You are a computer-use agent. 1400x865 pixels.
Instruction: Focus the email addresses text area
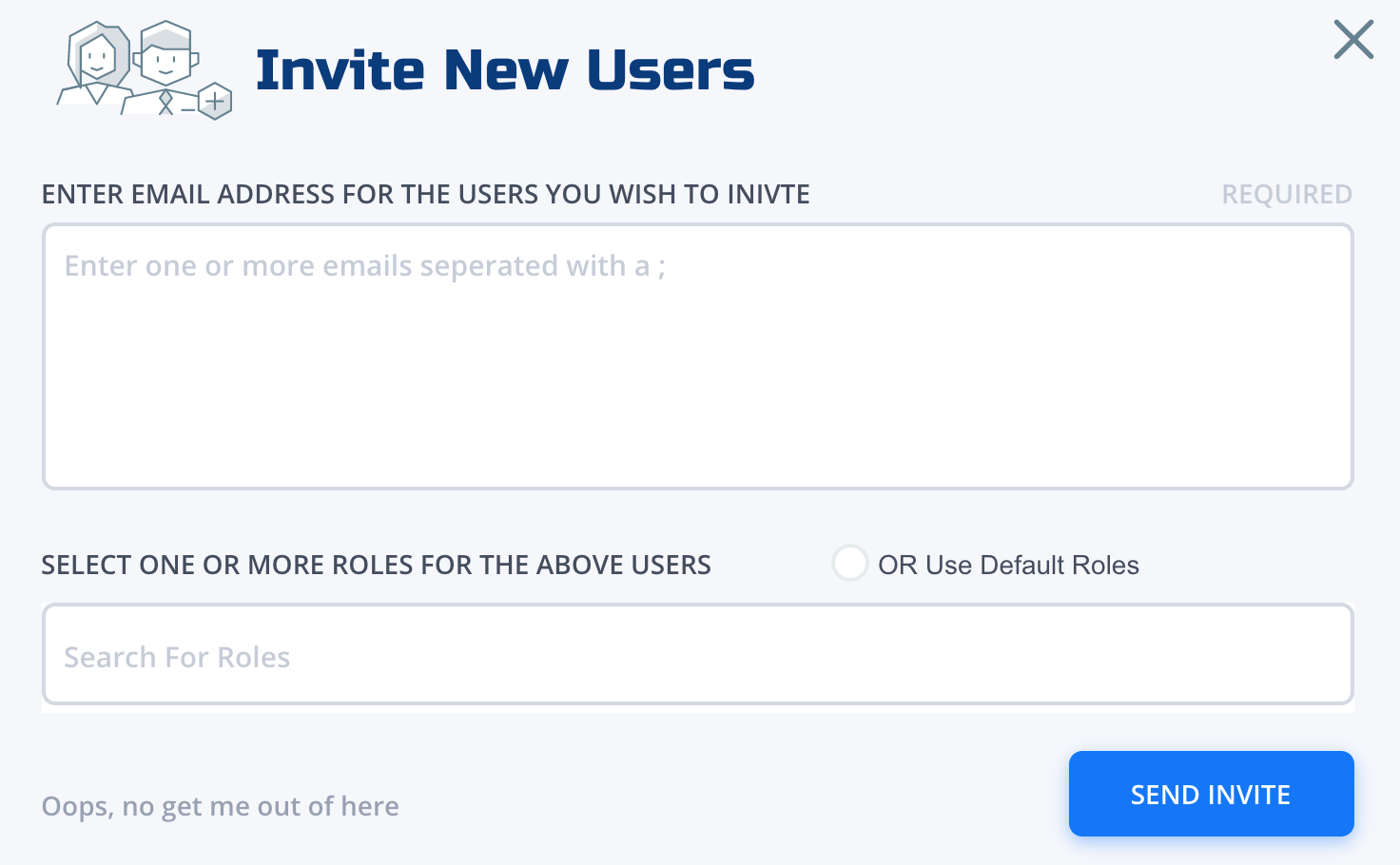(698, 356)
